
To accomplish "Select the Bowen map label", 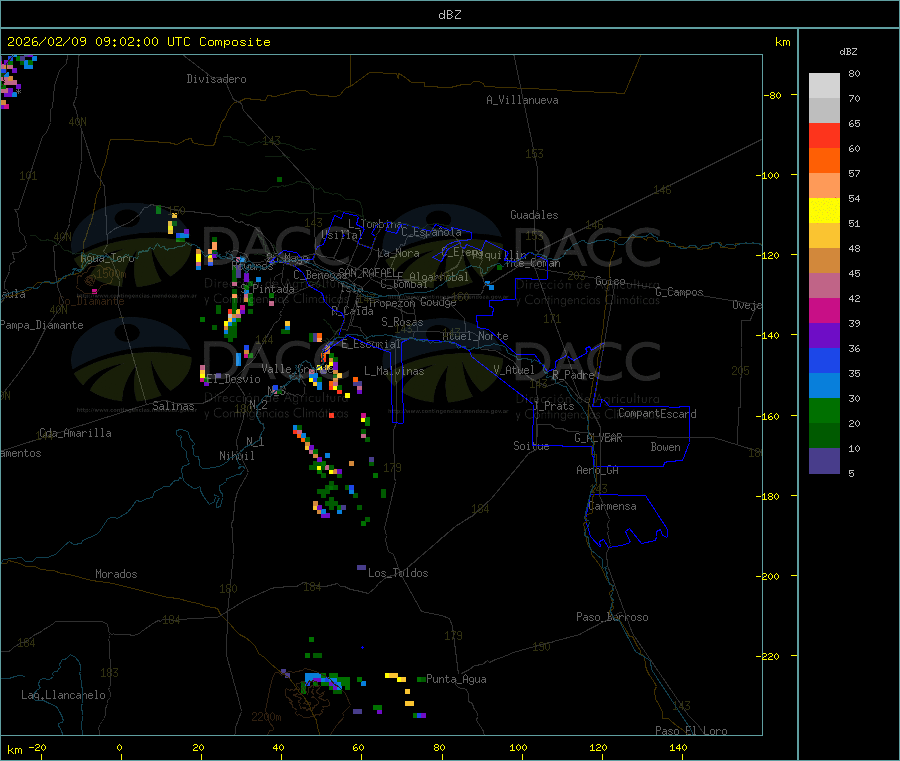I will click(665, 447).
